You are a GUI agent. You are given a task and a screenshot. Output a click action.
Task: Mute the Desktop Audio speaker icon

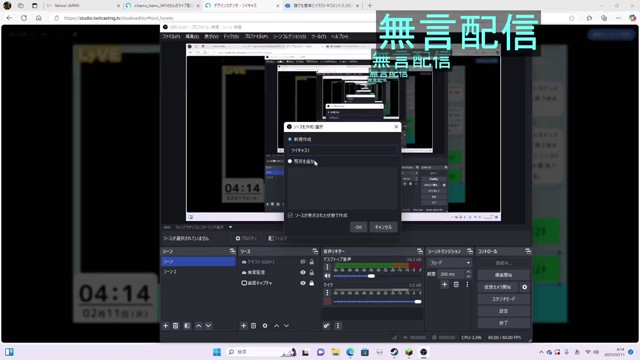[327, 276]
